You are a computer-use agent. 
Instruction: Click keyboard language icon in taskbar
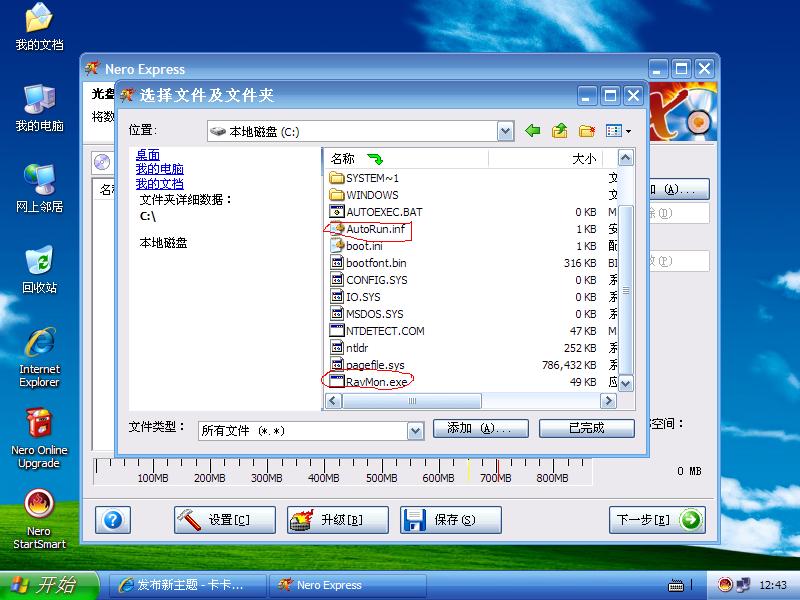click(676, 585)
